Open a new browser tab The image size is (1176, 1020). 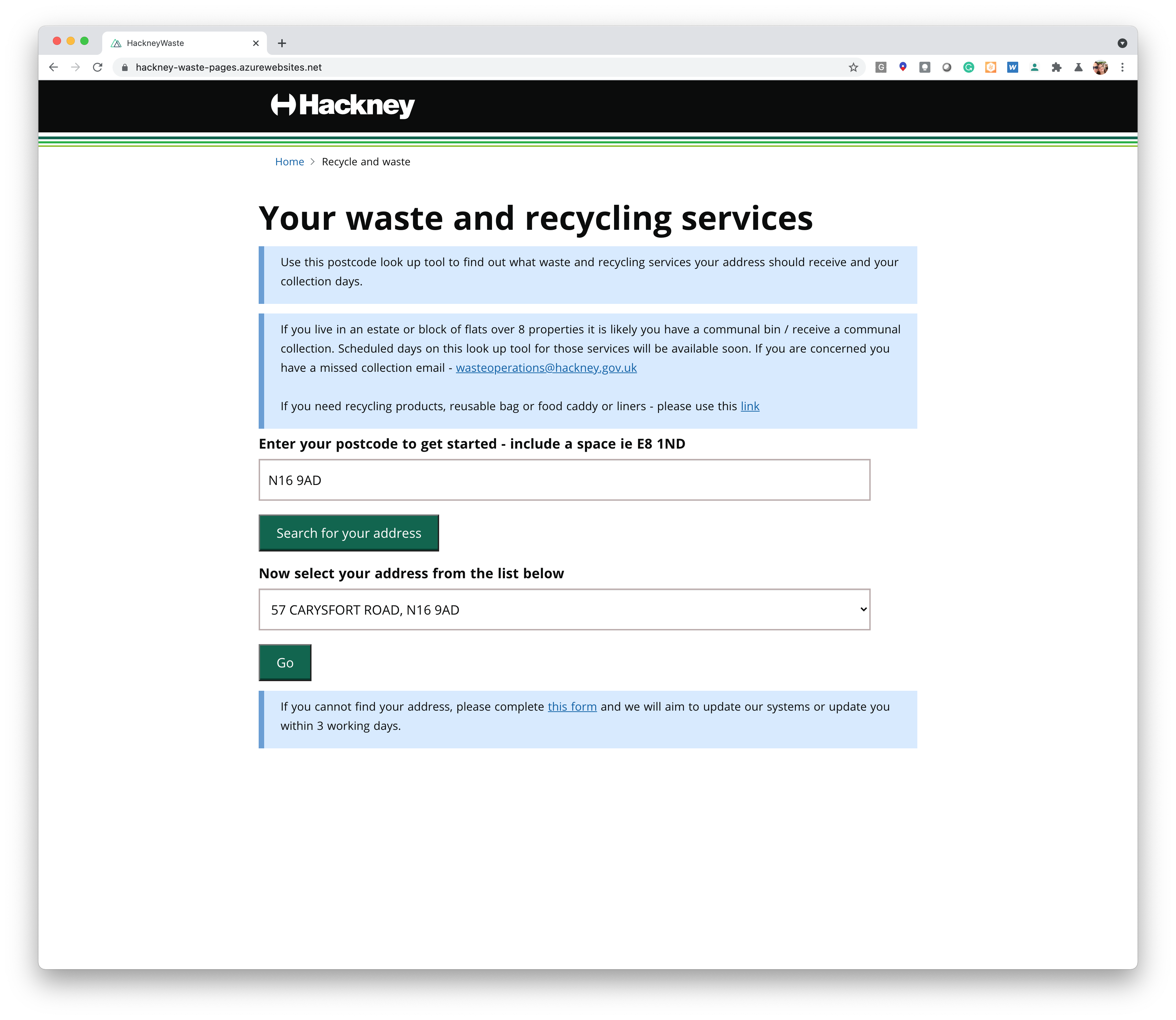click(x=282, y=43)
